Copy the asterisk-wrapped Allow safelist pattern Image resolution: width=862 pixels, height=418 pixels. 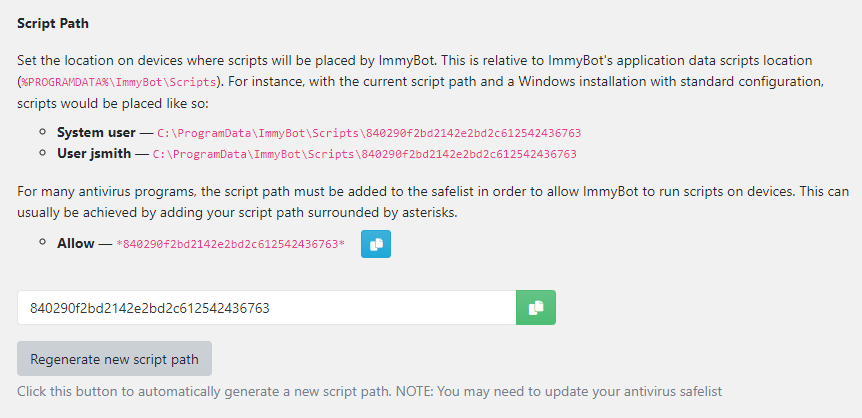(376, 244)
